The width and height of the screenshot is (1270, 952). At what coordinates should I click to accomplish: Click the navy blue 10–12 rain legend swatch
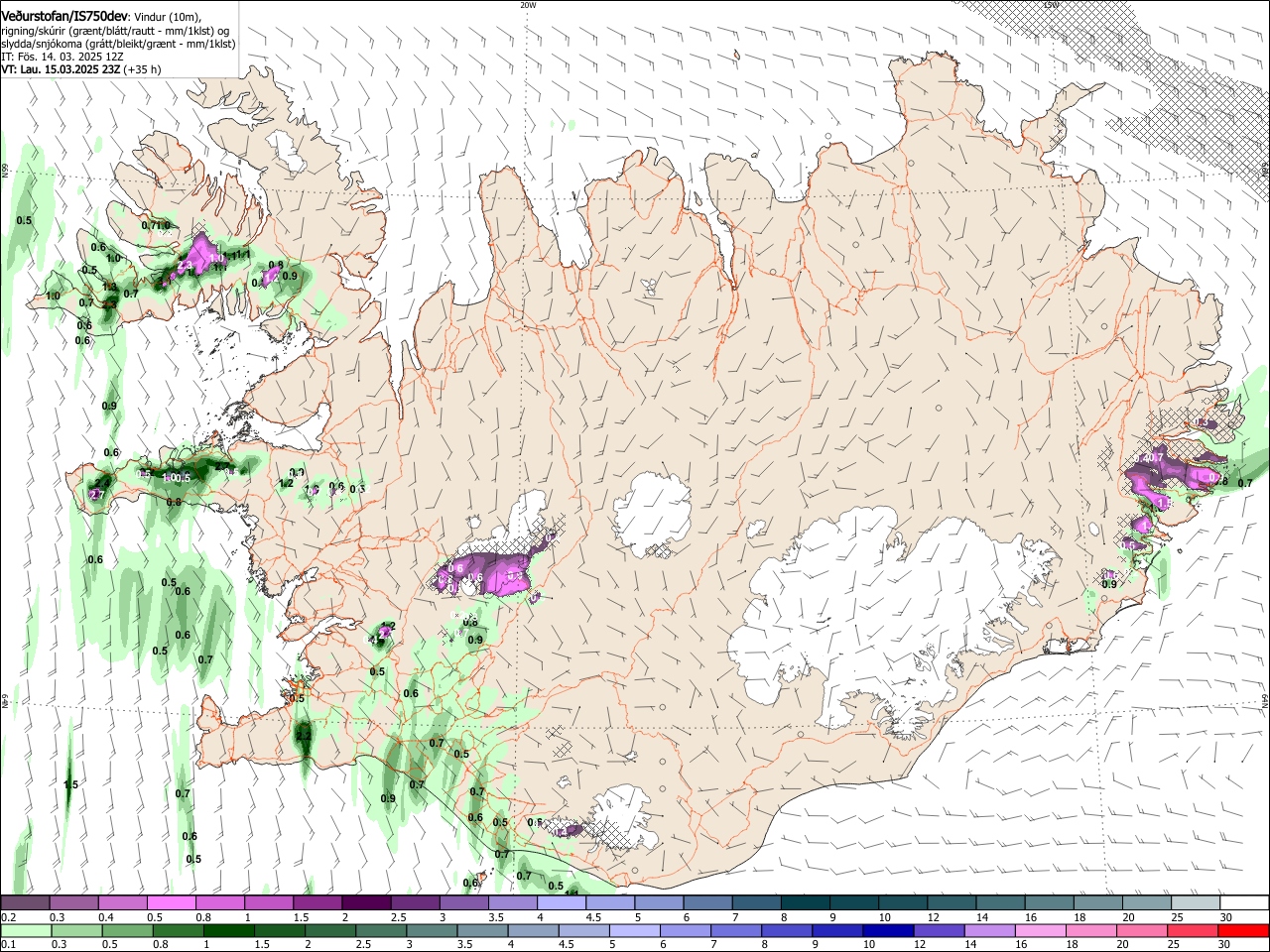pyautogui.click(x=889, y=930)
